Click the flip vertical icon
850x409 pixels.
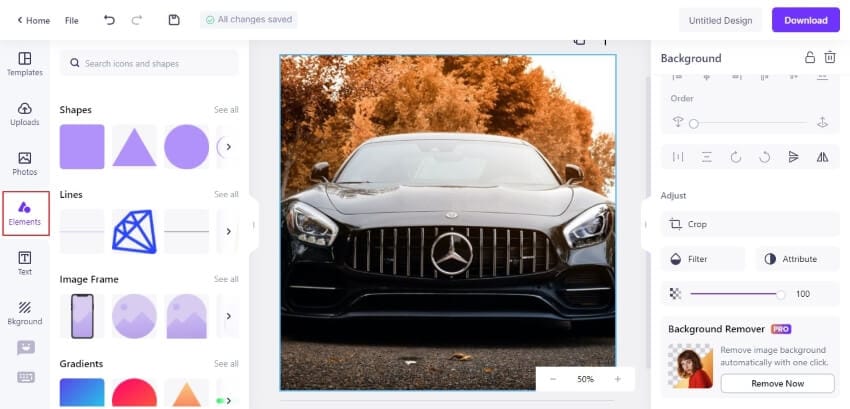tap(793, 157)
